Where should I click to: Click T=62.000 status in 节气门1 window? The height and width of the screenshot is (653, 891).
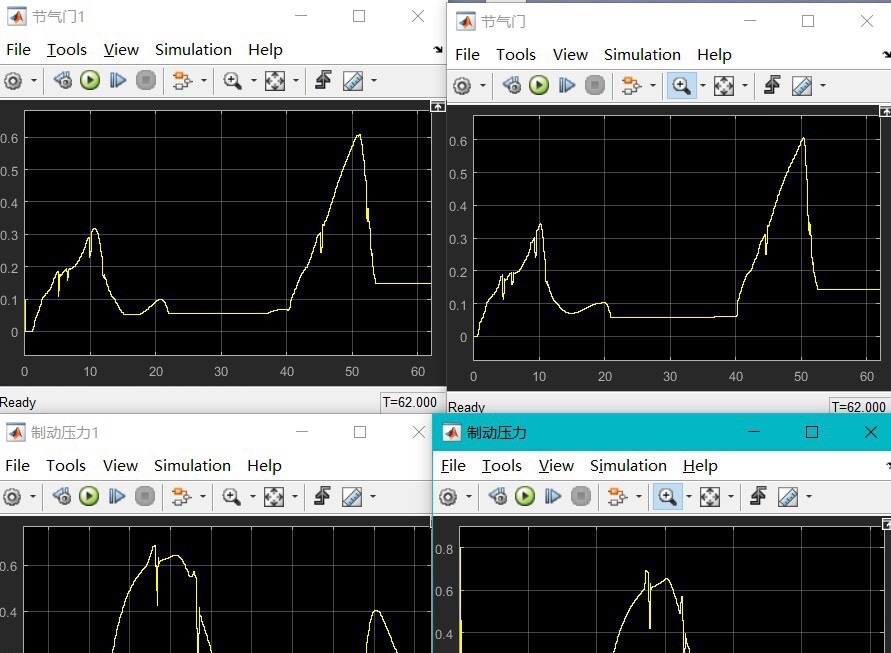click(x=409, y=402)
